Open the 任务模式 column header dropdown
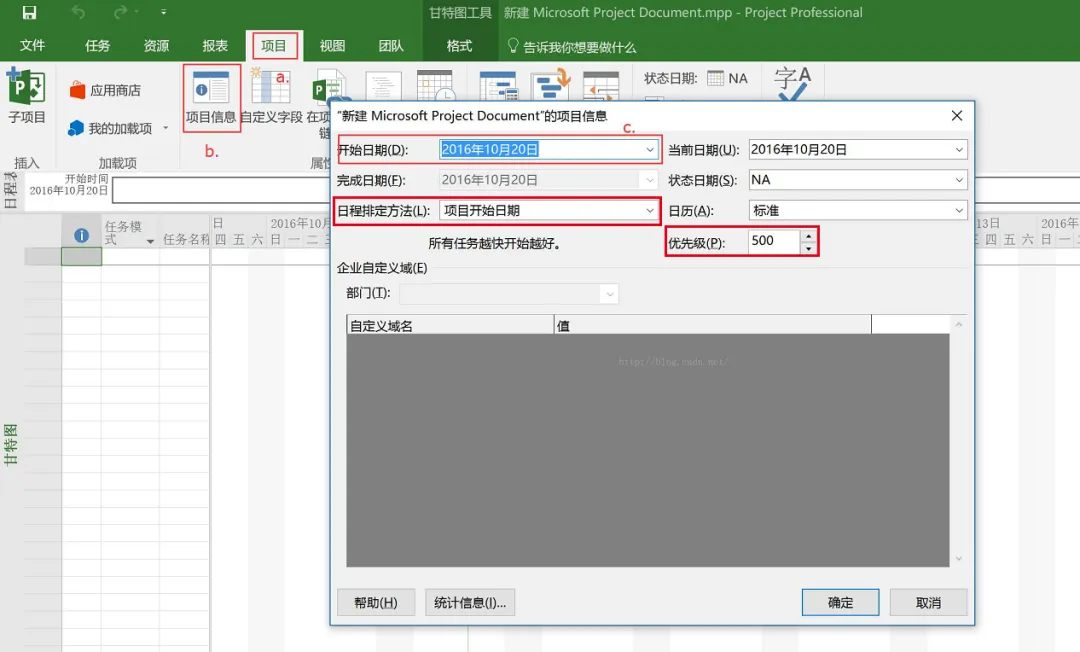The image size is (1080, 652). (149, 241)
